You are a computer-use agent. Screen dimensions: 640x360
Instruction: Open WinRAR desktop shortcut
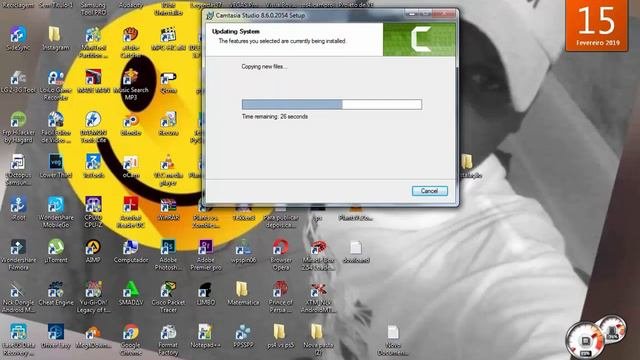click(168, 209)
